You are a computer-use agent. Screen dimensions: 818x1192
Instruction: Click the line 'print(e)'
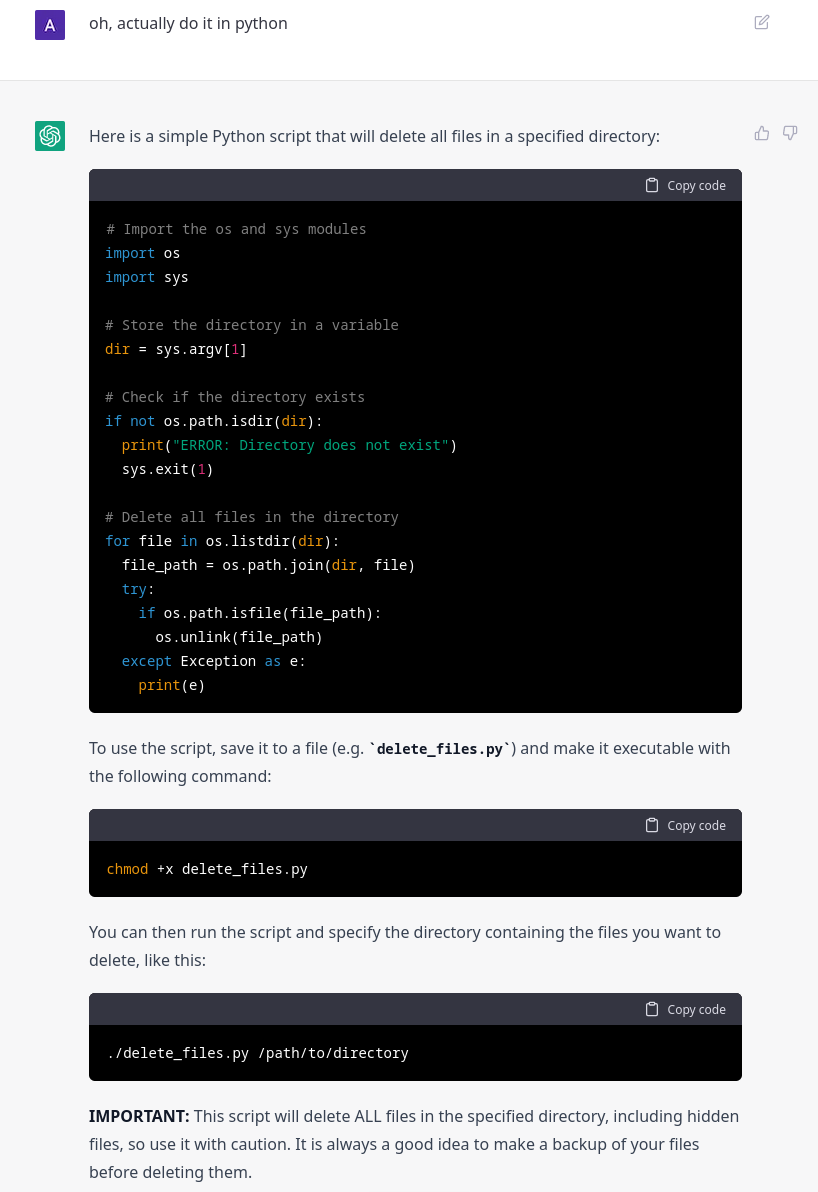pyautogui.click(x=172, y=686)
